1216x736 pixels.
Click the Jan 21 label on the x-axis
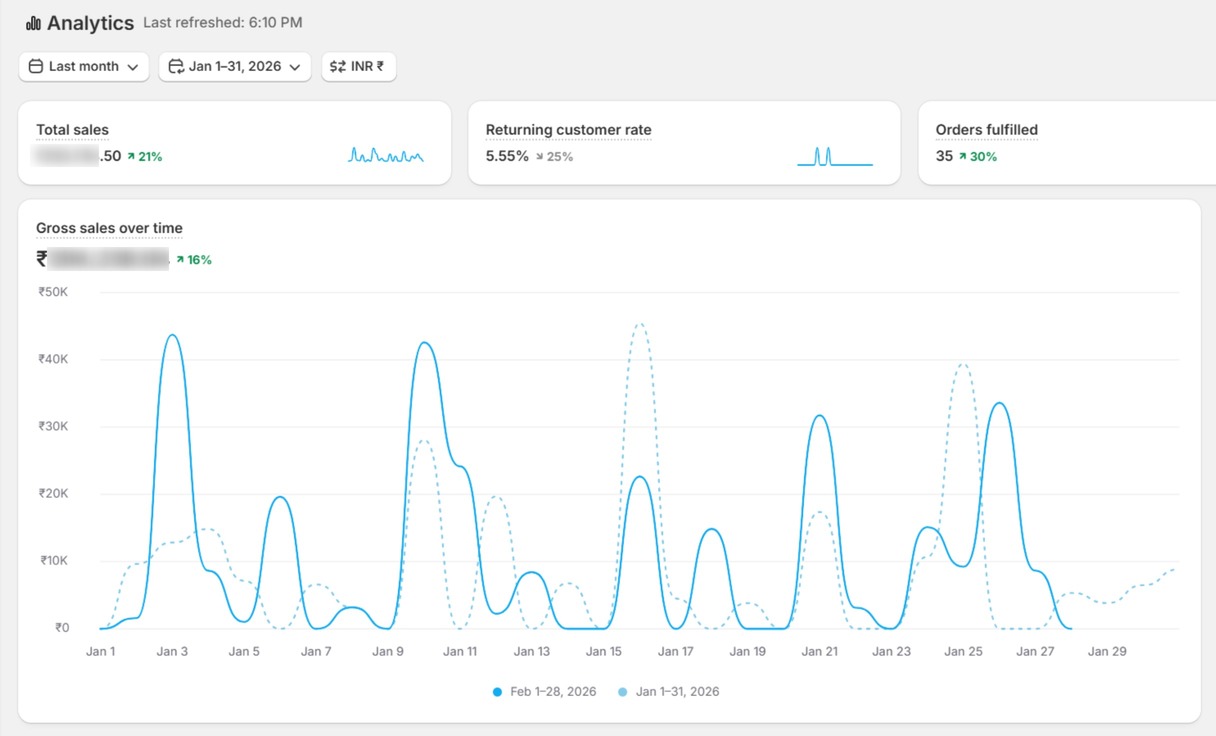(x=819, y=652)
